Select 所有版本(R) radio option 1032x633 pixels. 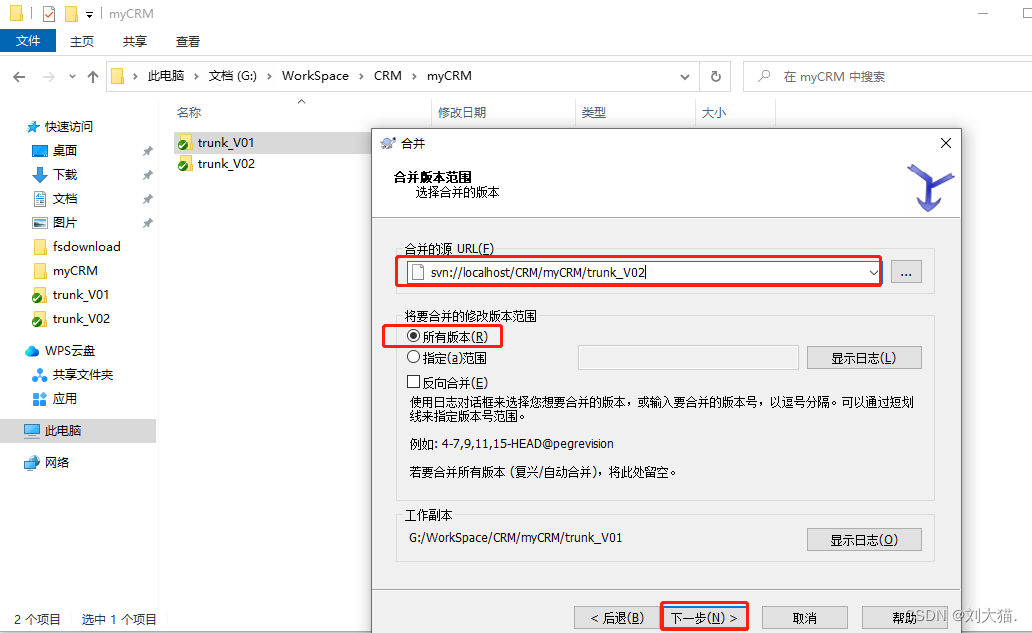tap(448, 337)
